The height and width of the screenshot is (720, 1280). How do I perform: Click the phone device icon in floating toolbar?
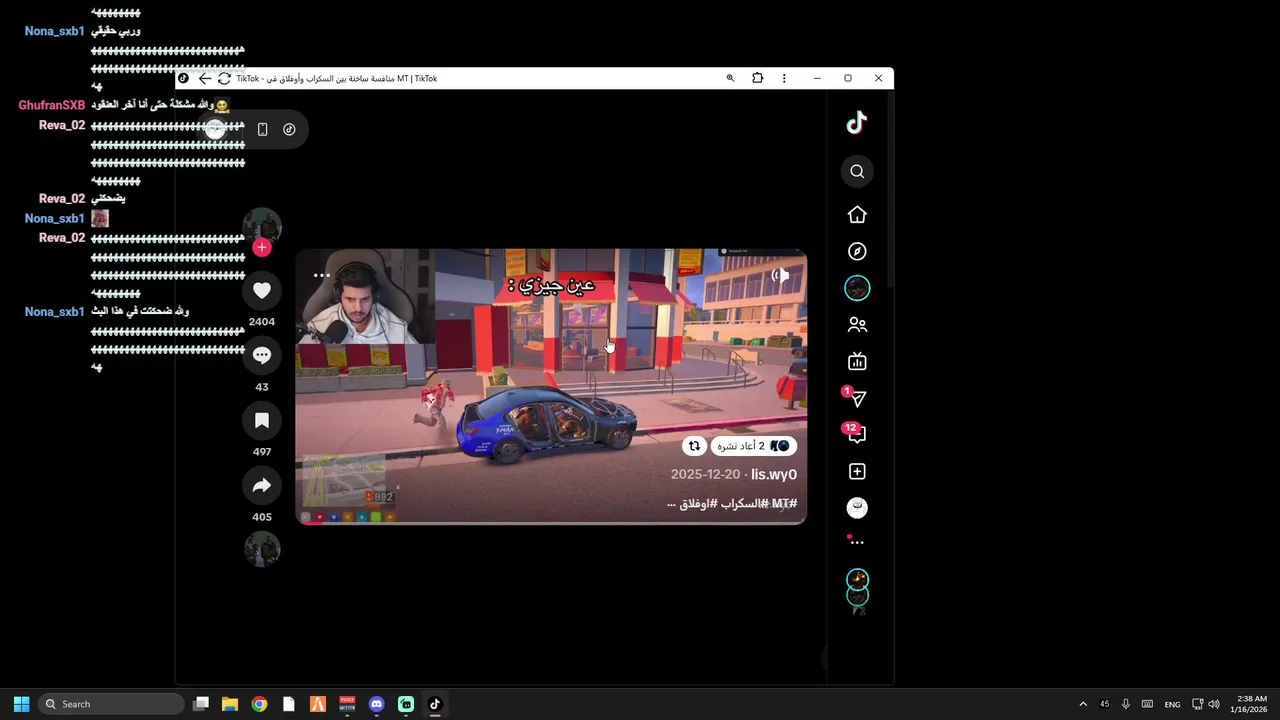pyautogui.click(x=262, y=129)
